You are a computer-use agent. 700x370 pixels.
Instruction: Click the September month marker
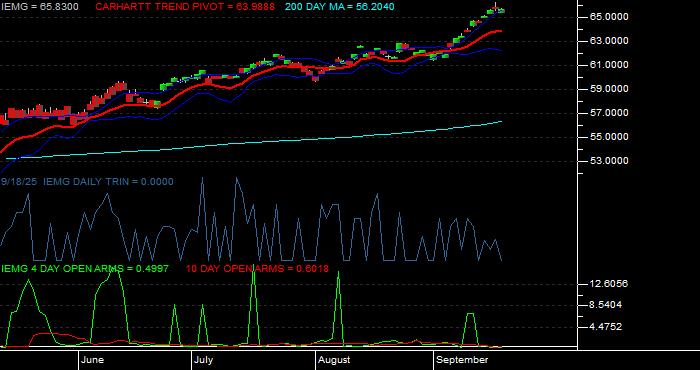[462, 360]
